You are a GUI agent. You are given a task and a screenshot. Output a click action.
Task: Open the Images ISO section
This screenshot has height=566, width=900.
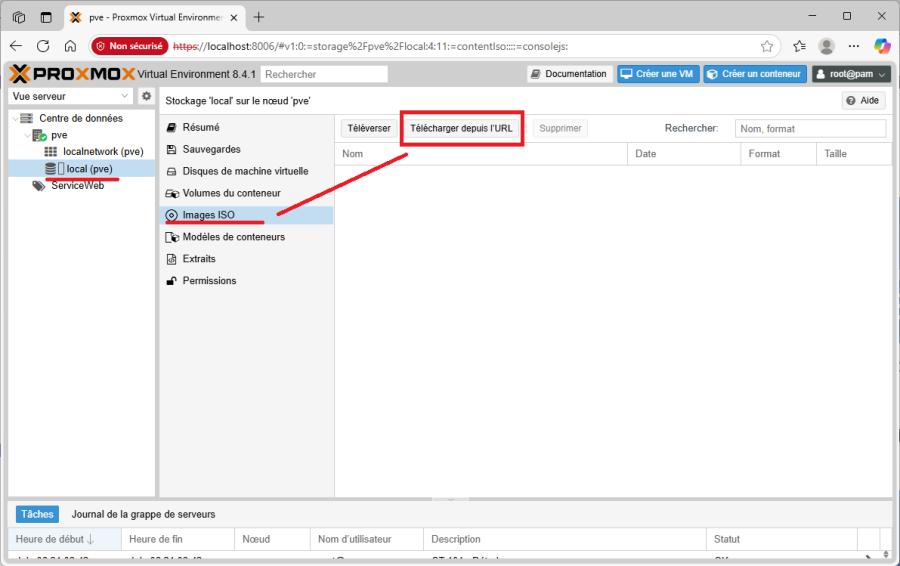(x=246, y=215)
